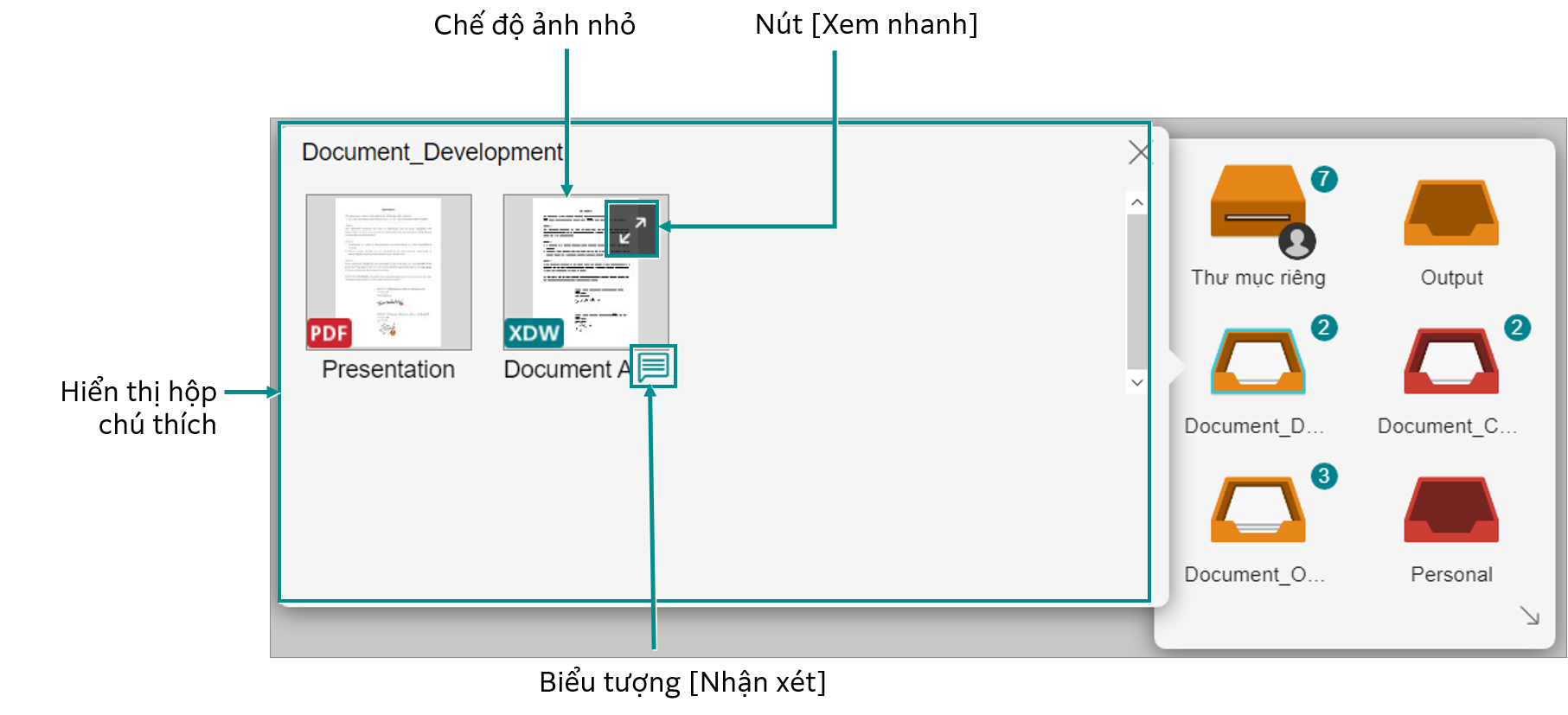Viewport: 1568px width, 715px height.
Task: Click the vertical scrollbar thumb
Action: 1136,291
